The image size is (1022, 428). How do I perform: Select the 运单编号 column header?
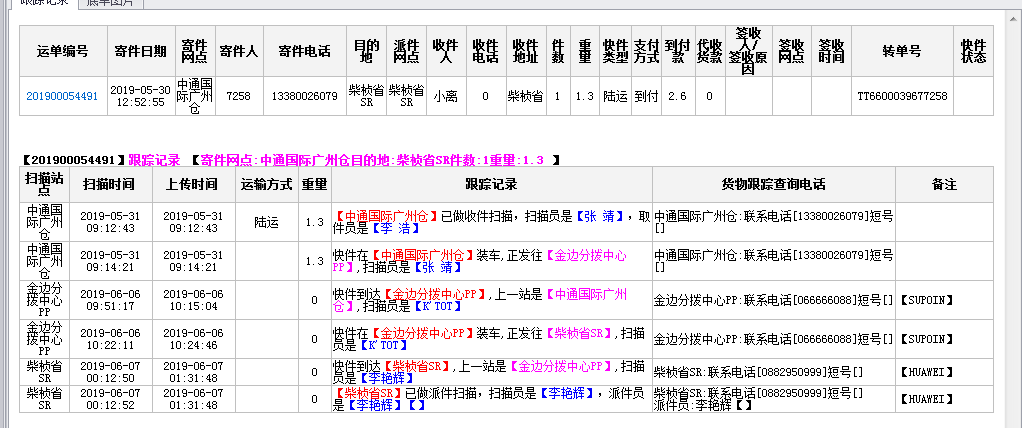63,51
